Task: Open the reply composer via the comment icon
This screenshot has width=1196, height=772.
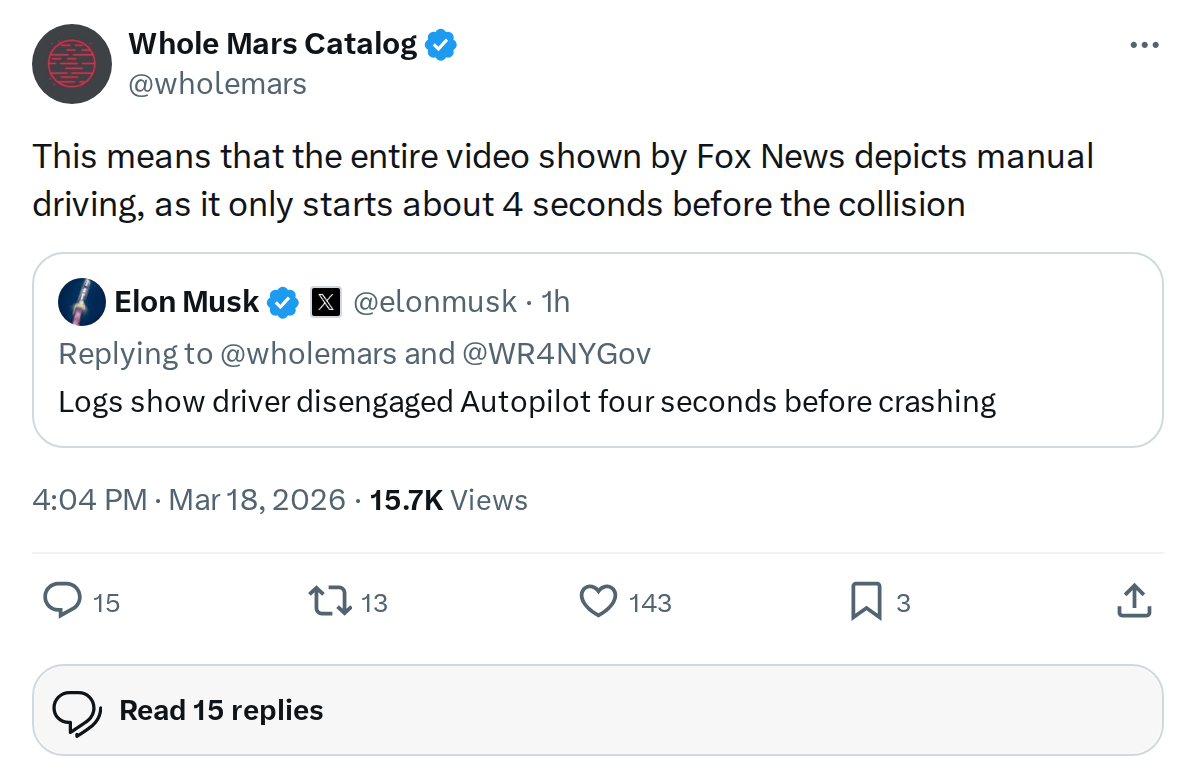Action: click(x=62, y=601)
